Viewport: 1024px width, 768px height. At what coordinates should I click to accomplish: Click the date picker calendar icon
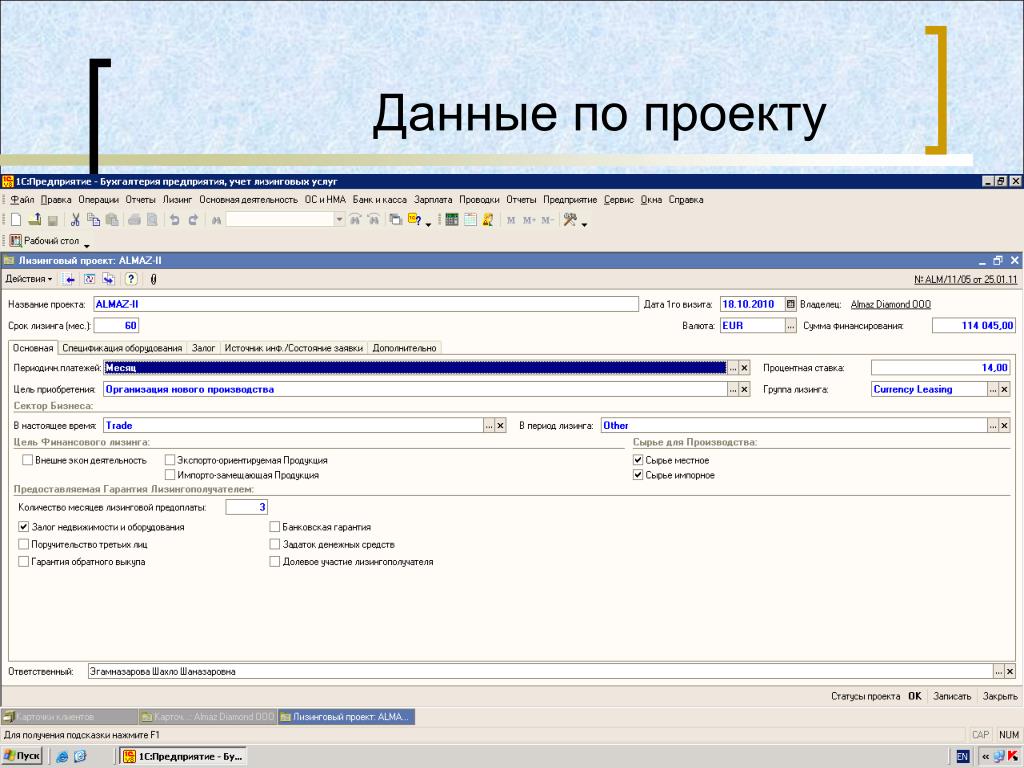[x=791, y=304]
